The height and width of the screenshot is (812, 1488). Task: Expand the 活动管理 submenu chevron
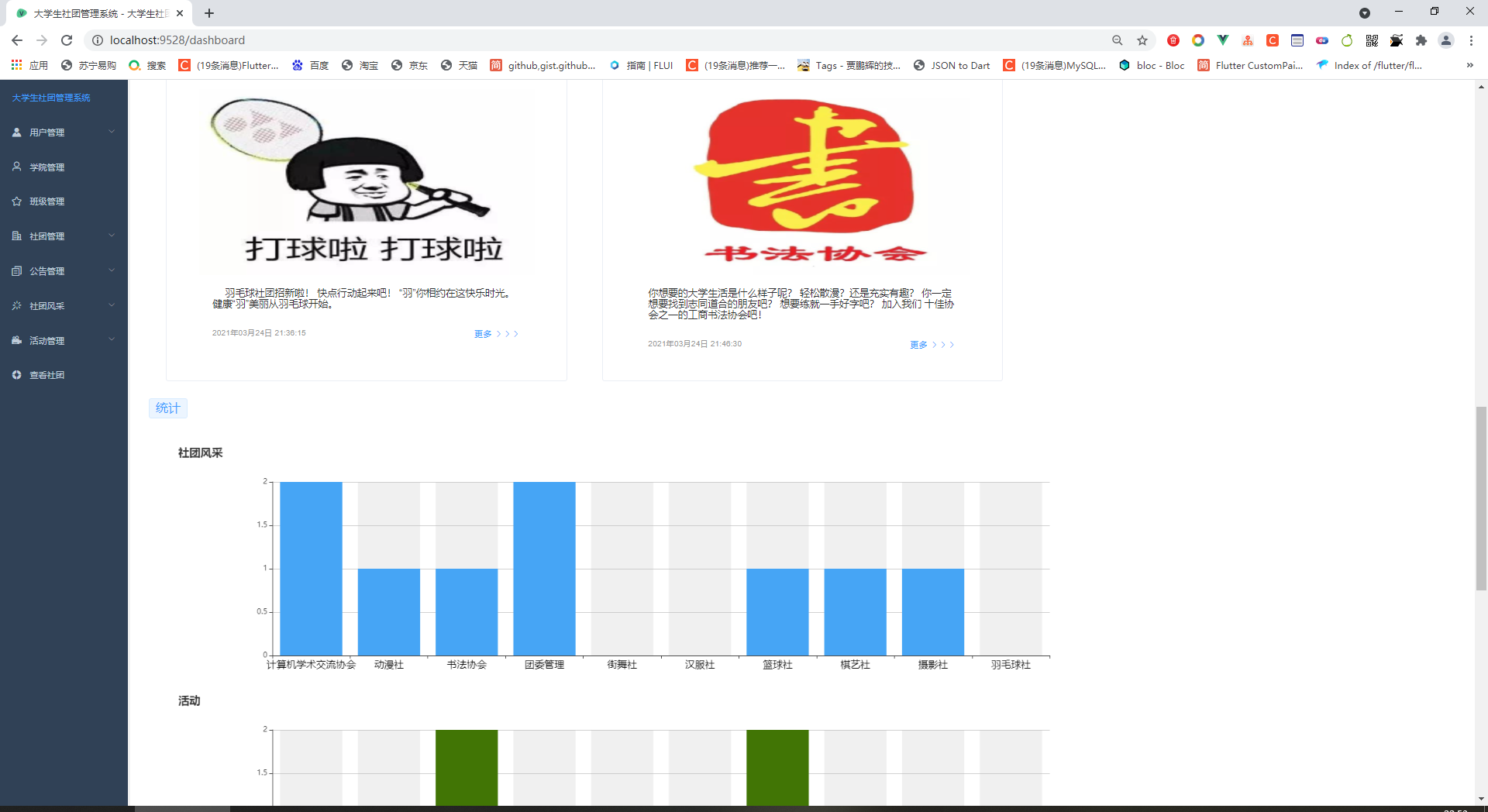[112, 340]
